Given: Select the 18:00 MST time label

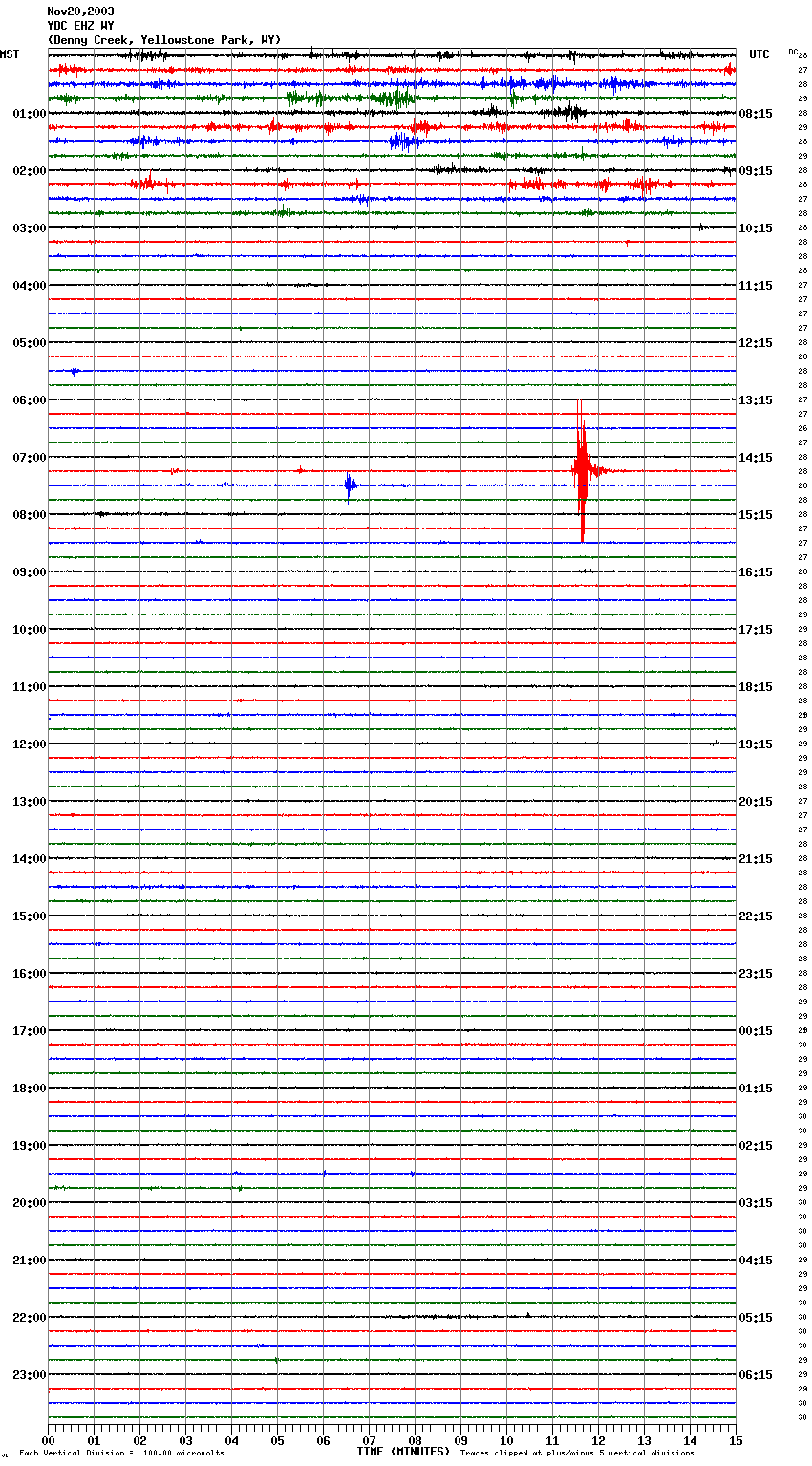Looking at the screenshot, I should point(30,1089).
